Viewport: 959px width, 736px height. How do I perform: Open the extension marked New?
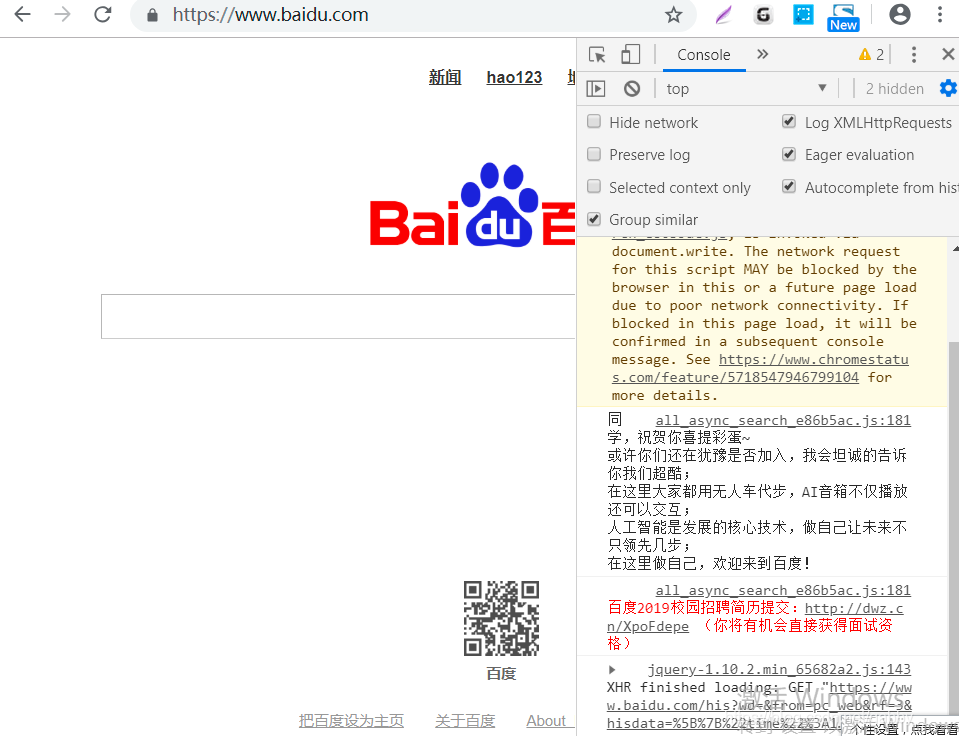click(x=843, y=17)
